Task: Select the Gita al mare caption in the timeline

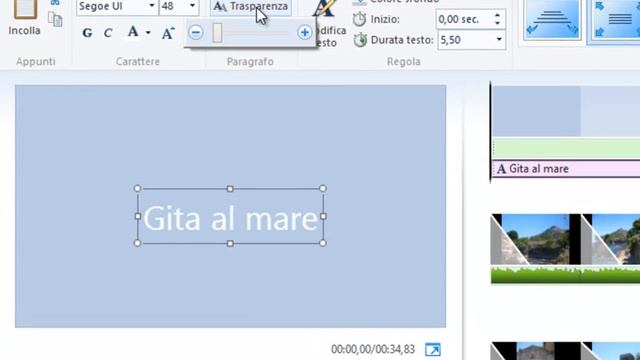Action: click(x=566, y=169)
